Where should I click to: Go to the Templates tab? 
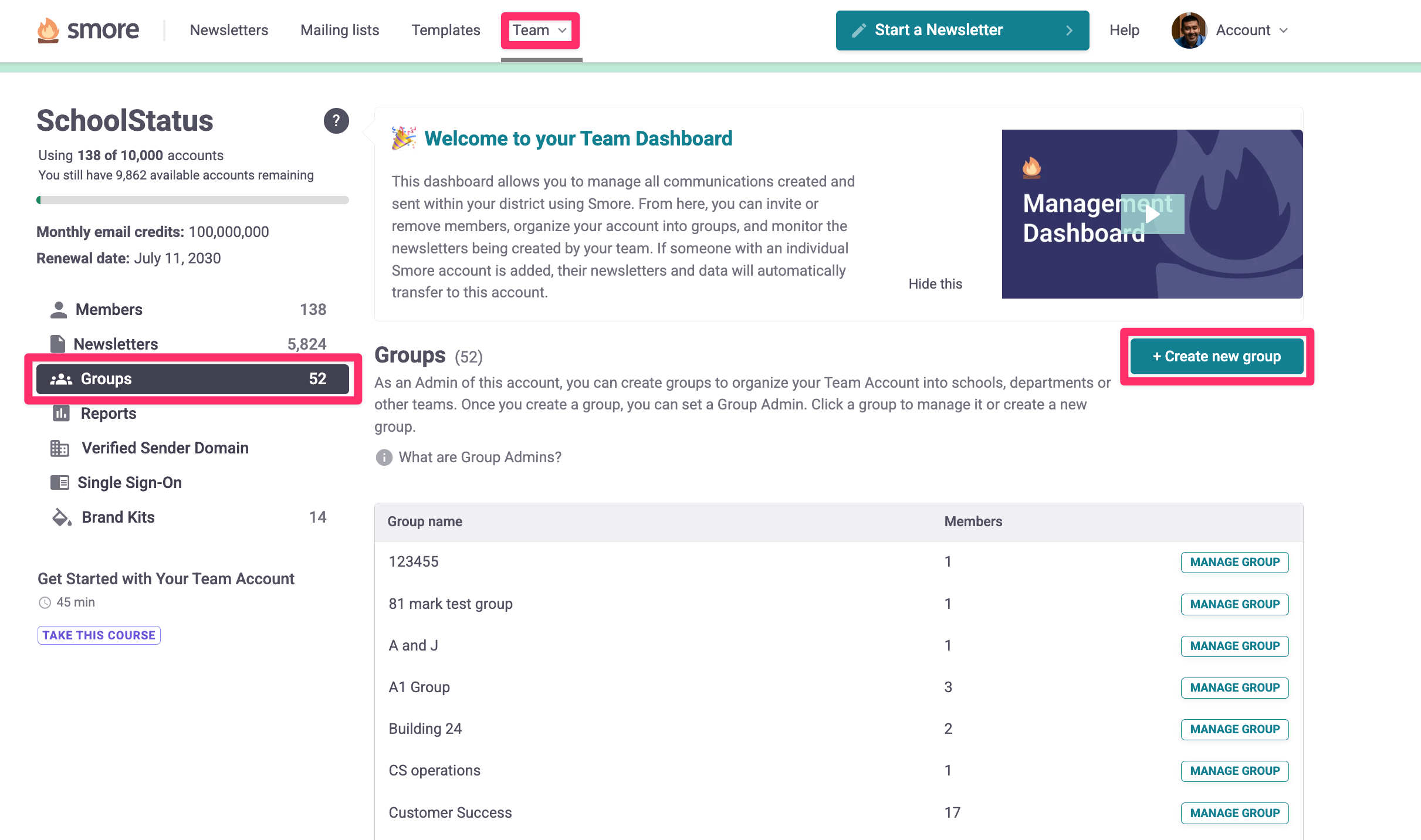click(445, 31)
